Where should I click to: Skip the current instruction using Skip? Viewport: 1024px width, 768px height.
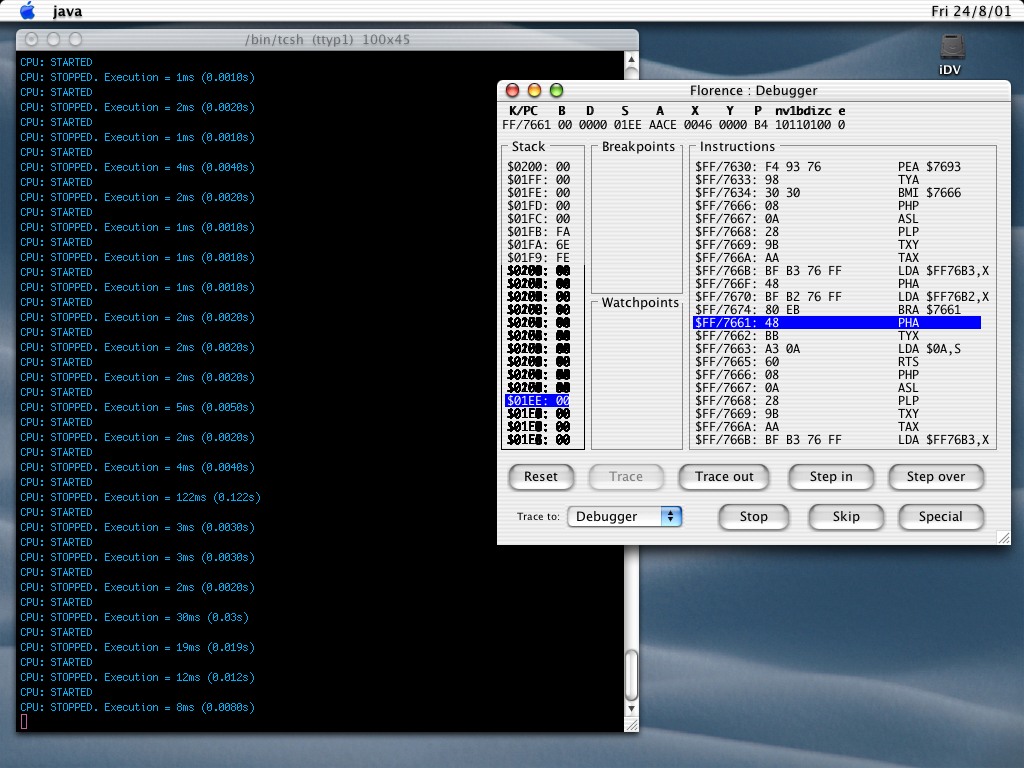point(846,517)
